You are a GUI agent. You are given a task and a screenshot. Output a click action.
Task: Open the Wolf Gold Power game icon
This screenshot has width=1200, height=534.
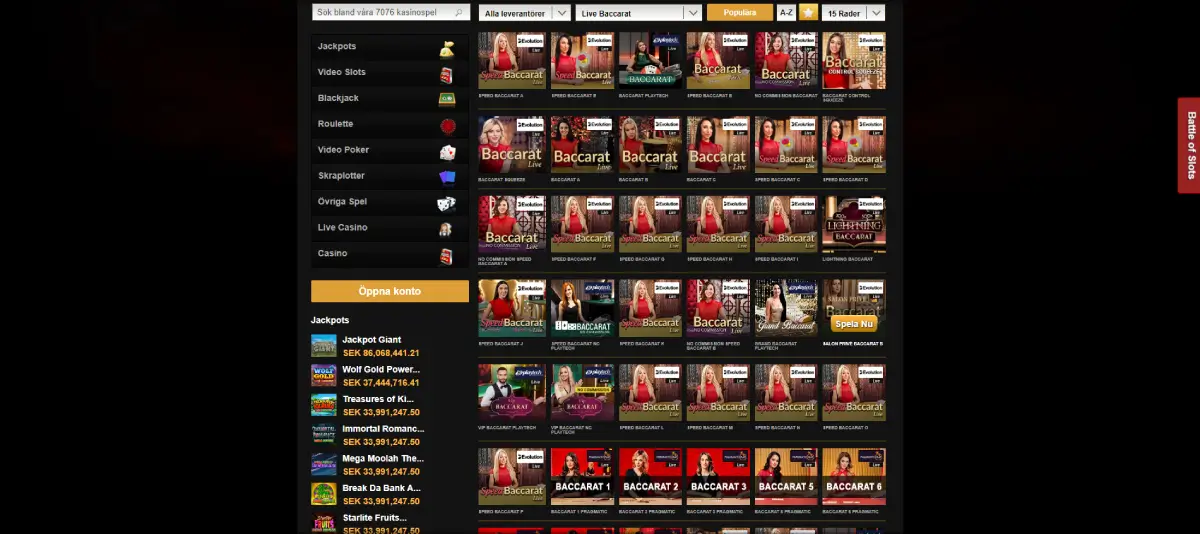coord(324,375)
